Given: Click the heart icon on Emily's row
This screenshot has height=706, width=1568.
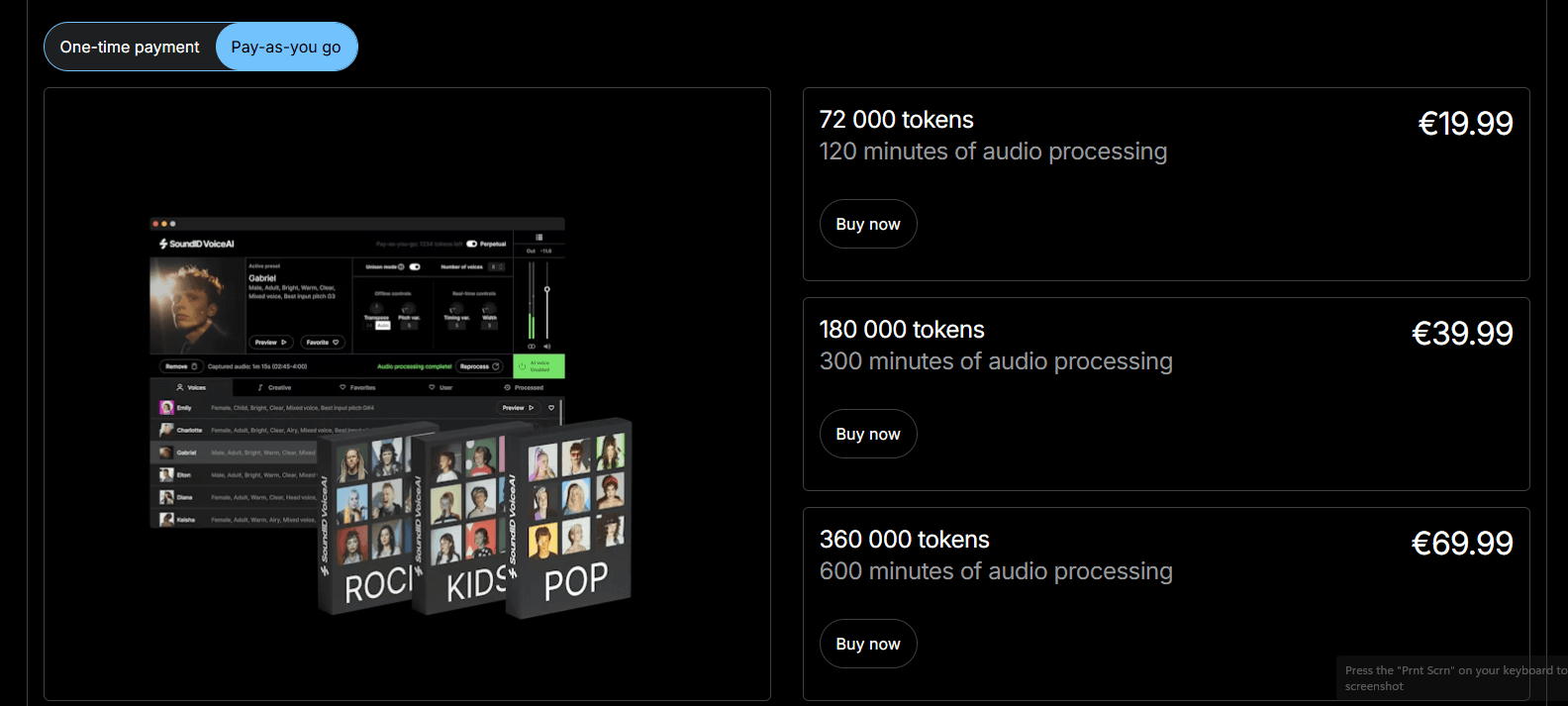Looking at the screenshot, I should pyautogui.click(x=551, y=408).
